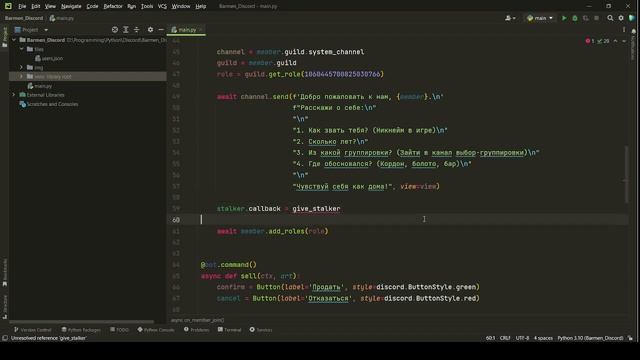The width and height of the screenshot is (640, 360).
Task: Open Project panel options gear
Action: [150, 30]
